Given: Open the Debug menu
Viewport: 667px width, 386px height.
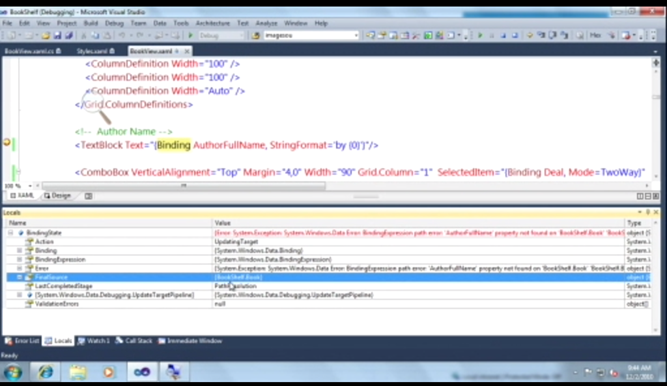Looking at the screenshot, I should (114, 23).
